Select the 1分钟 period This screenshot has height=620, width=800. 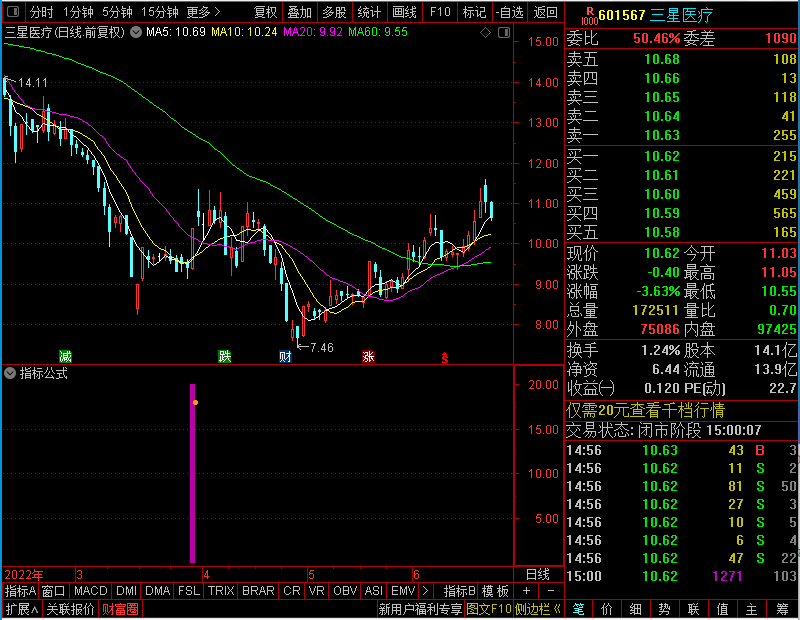pos(78,12)
